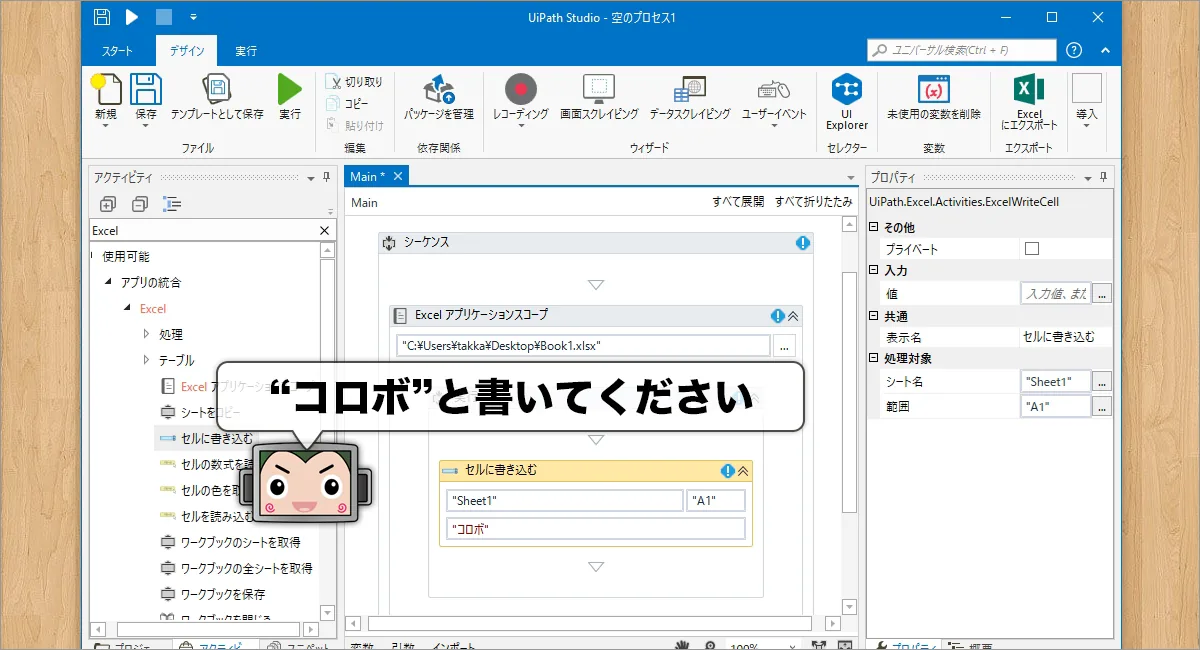1200x650 pixels.
Task: Open the シート名 property editor … button
Action: tap(1102, 381)
